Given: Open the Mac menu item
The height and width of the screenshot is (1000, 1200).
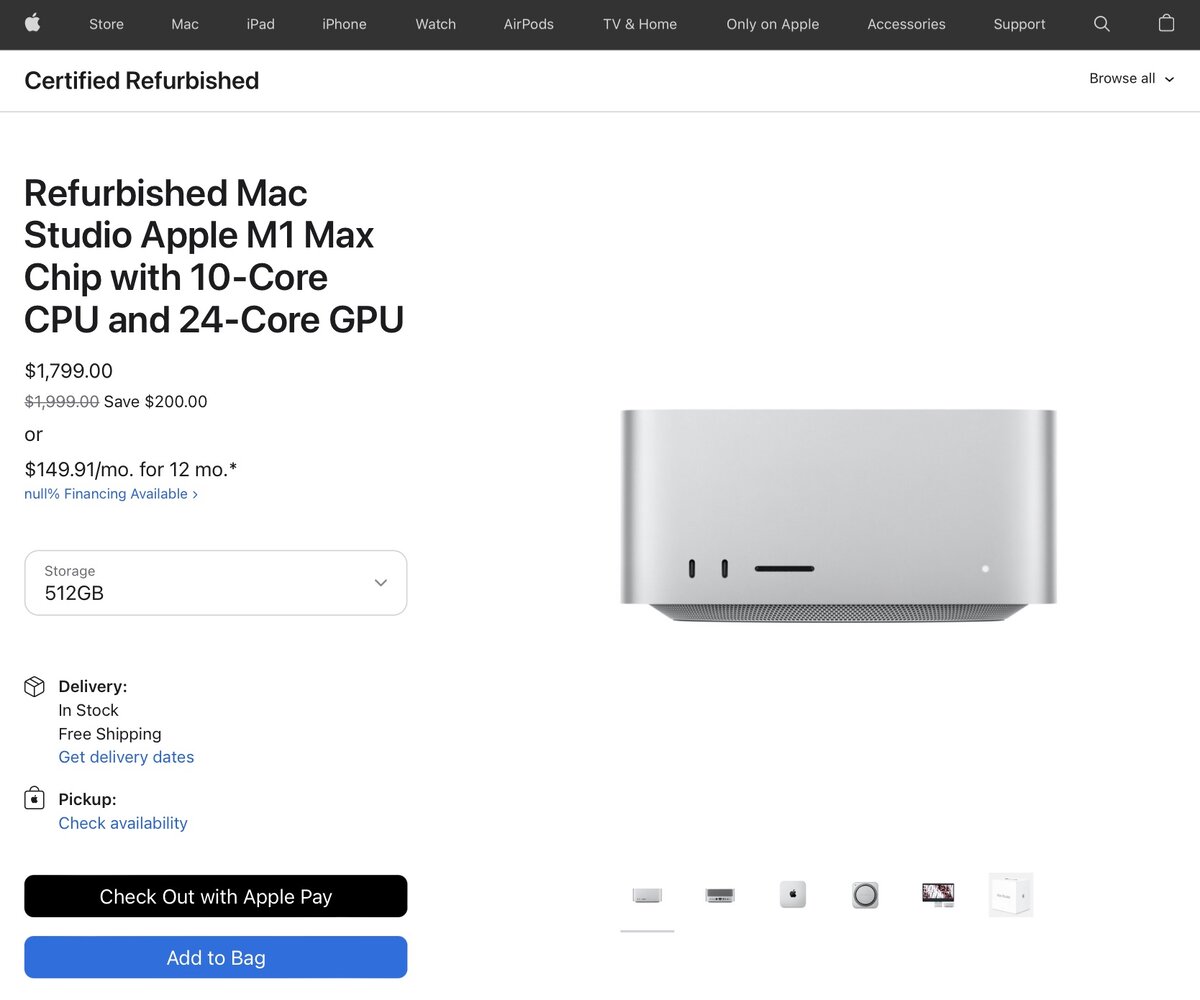Looking at the screenshot, I should 185,24.
